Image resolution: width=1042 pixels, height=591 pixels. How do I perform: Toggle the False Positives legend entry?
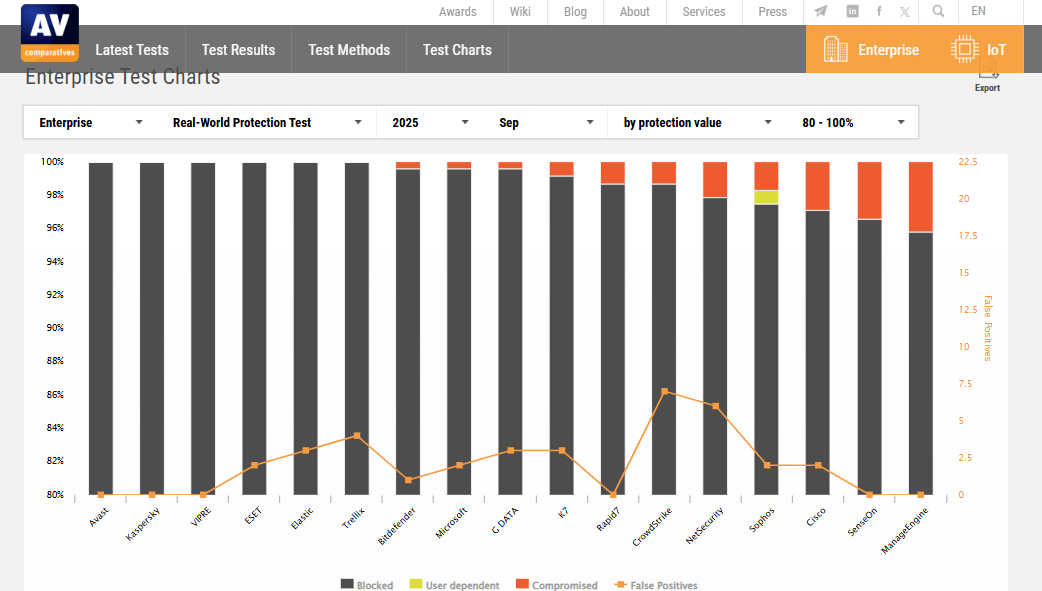656,585
